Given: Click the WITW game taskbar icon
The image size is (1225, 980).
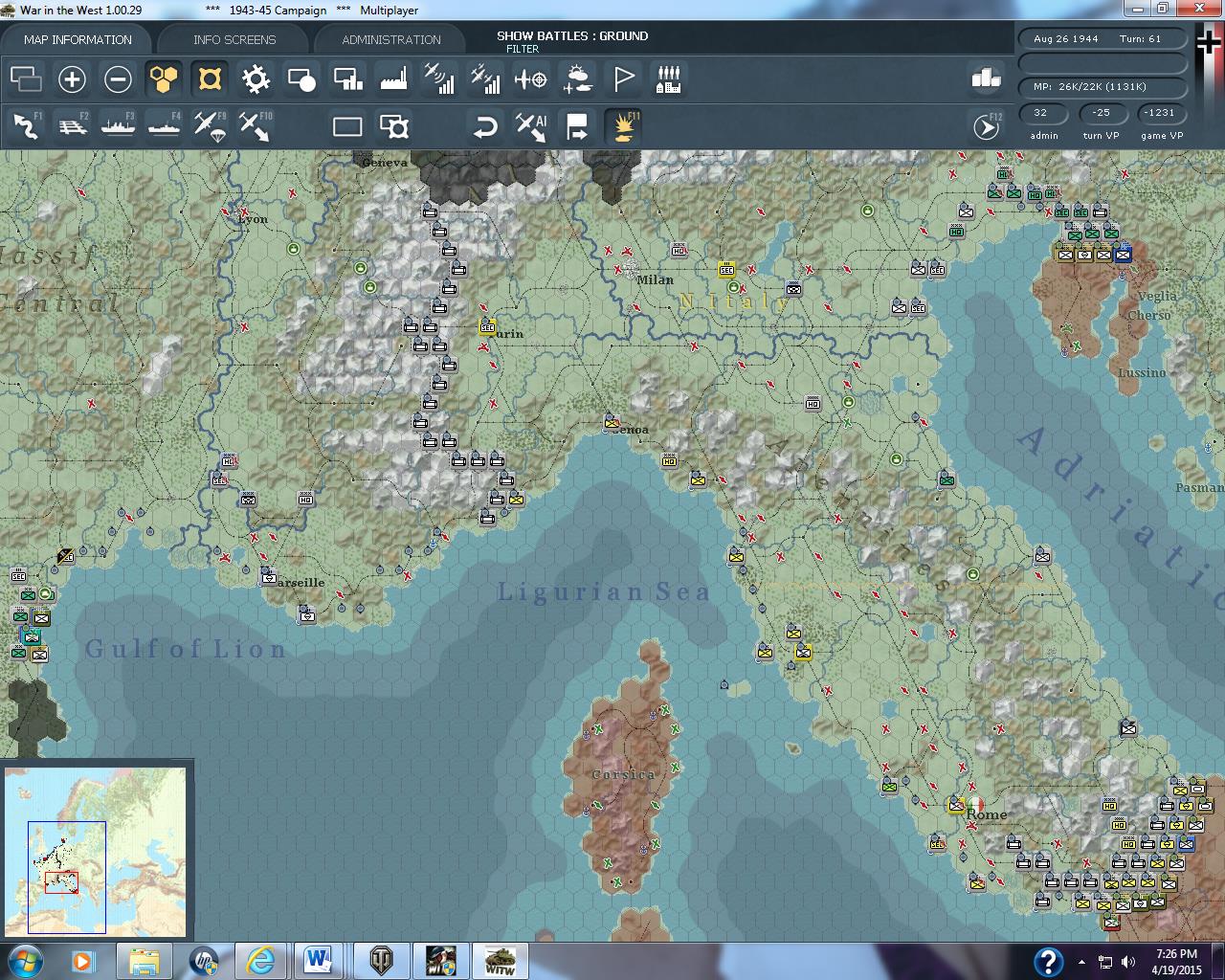Looking at the screenshot, I should tap(500, 960).
